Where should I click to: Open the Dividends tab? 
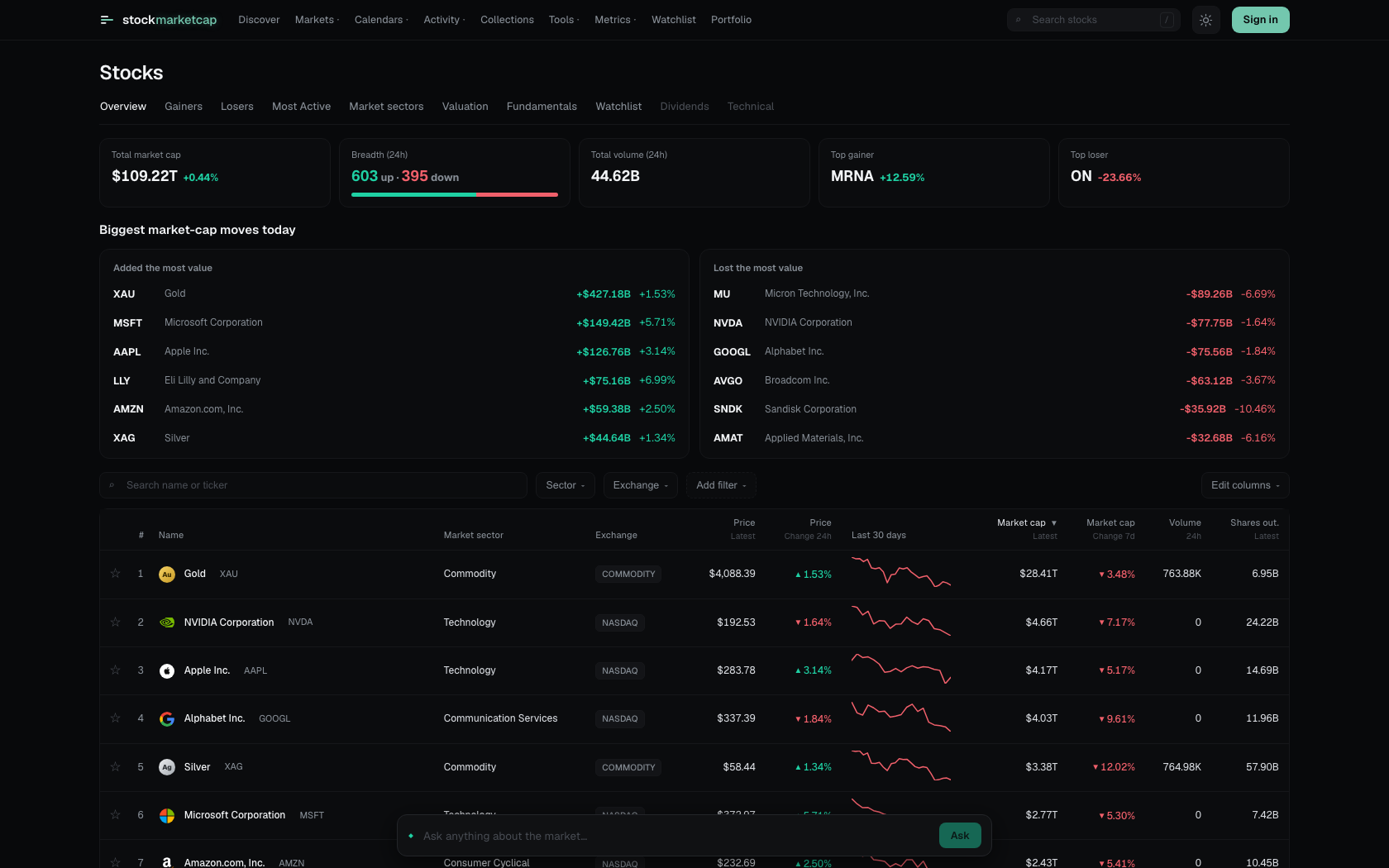click(x=685, y=107)
